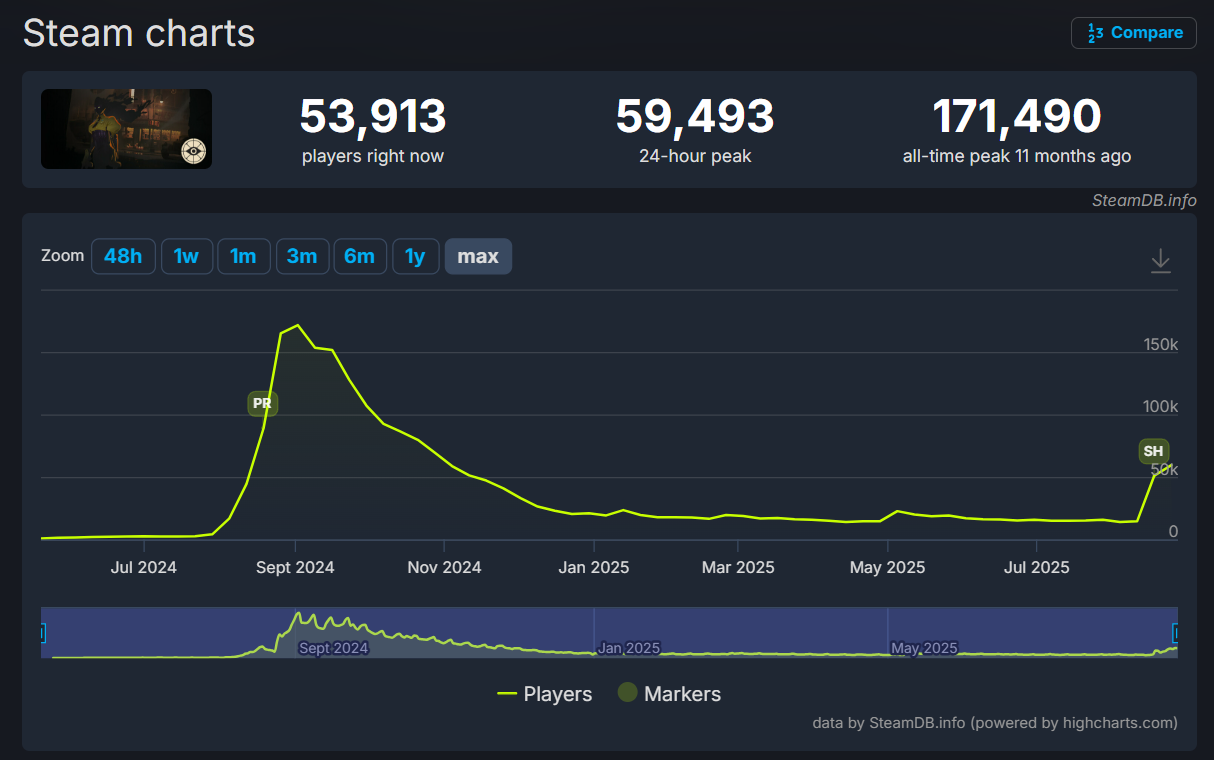
Task: Grab the left navigator range handle
Action: tap(42, 633)
